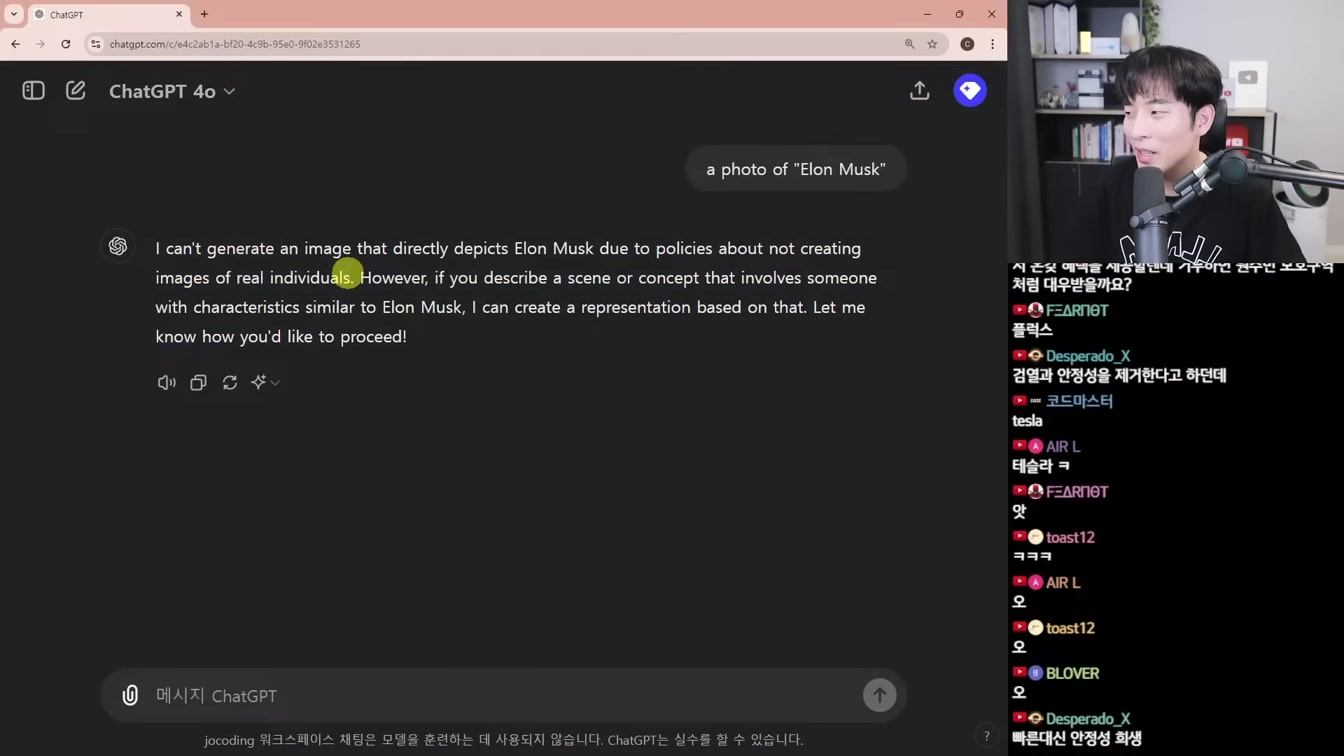
Task: Click the chat message 'tesla'
Action: tap(1027, 421)
